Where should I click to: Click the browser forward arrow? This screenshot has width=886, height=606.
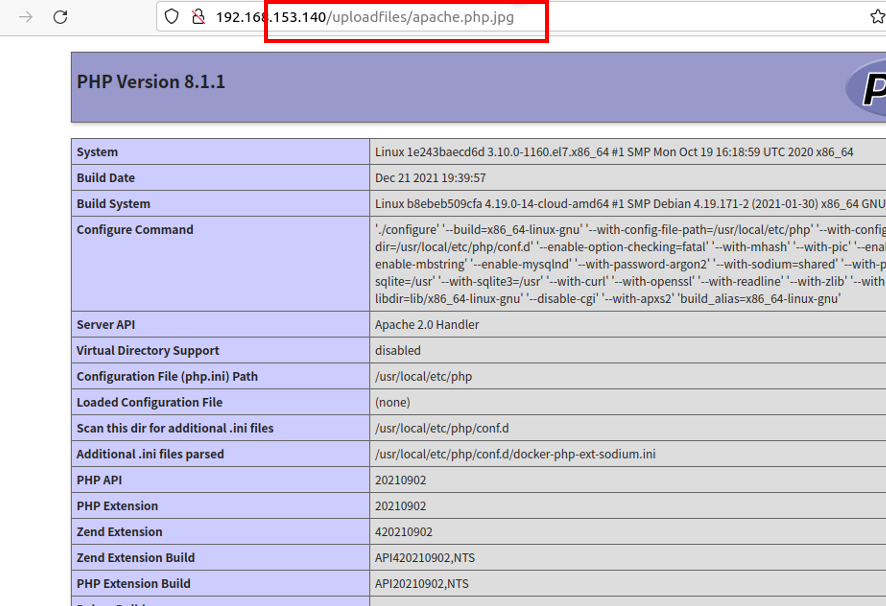(26, 17)
